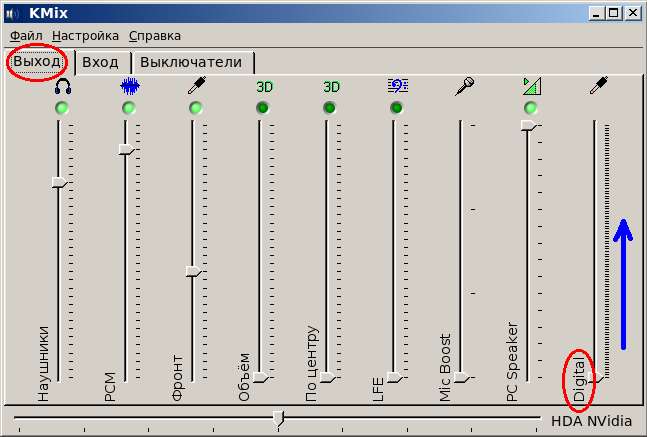Click the LFE bass clef icon
Image resolution: width=647 pixels, height=437 pixels.
coord(397,86)
